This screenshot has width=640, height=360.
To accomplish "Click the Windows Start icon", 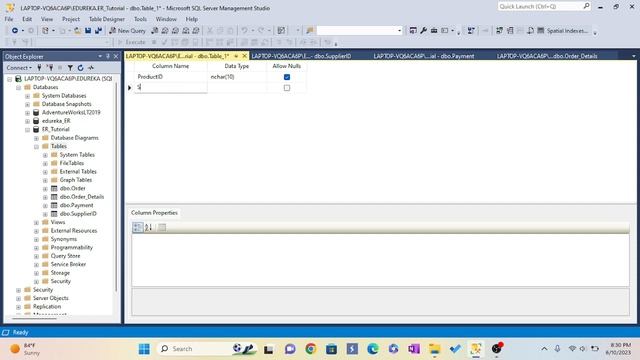I will click(x=144, y=349).
